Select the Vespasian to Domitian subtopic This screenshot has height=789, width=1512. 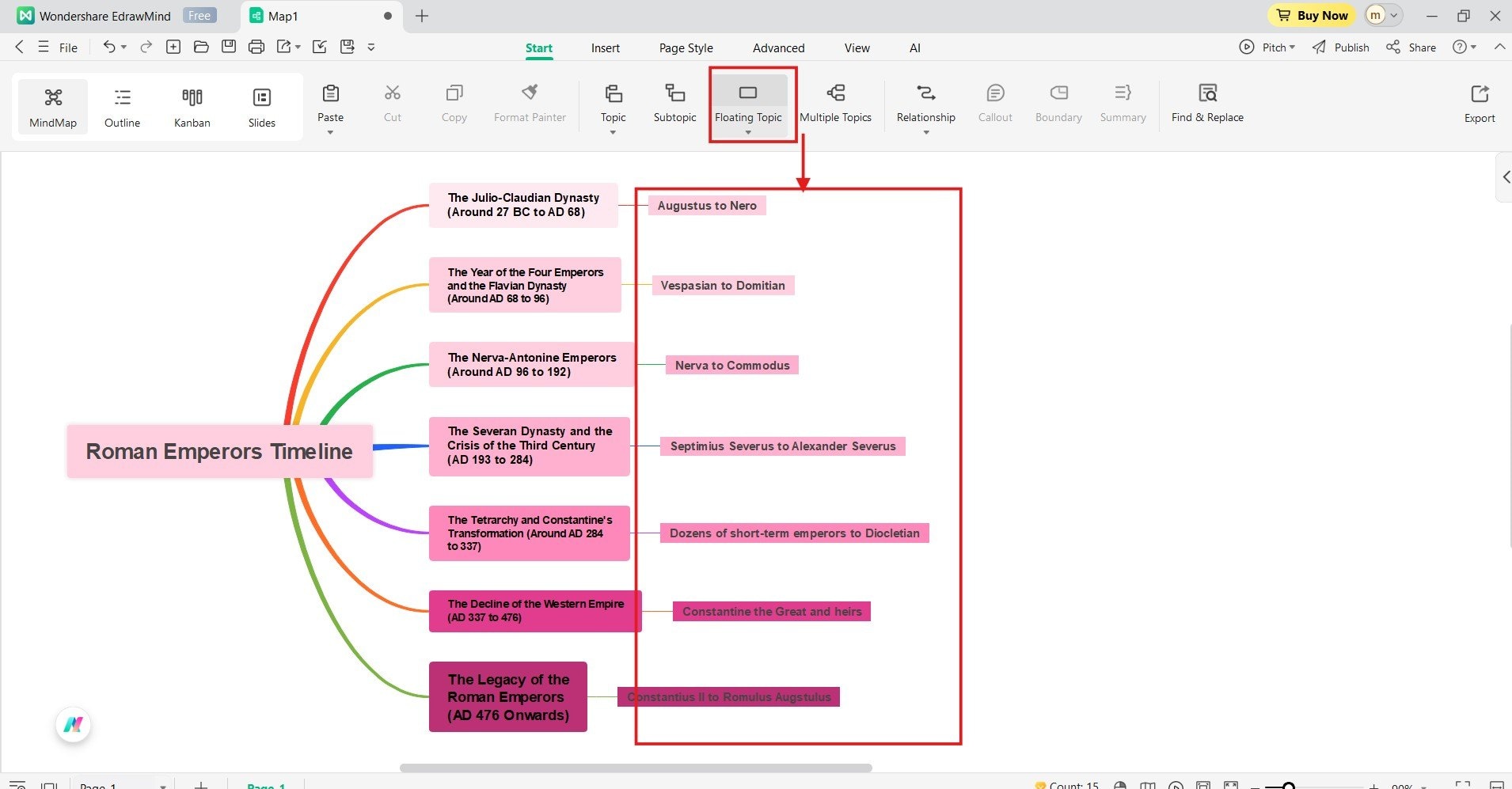click(723, 286)
